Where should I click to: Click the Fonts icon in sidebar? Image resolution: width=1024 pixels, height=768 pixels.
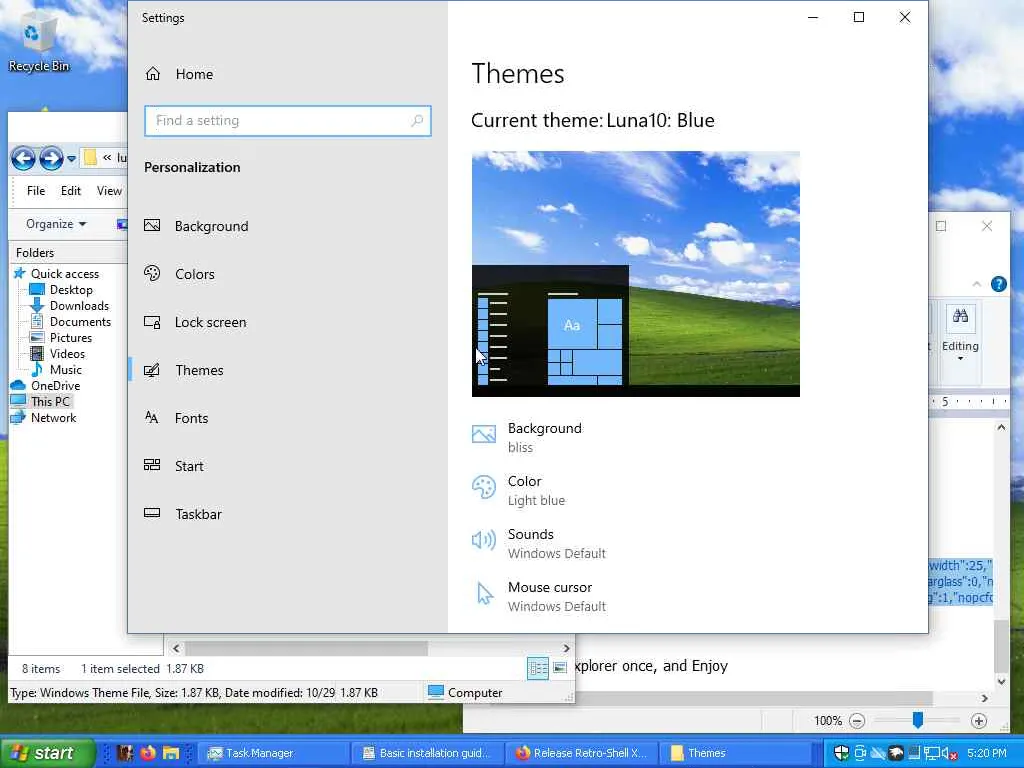click(x=152, y=417)
